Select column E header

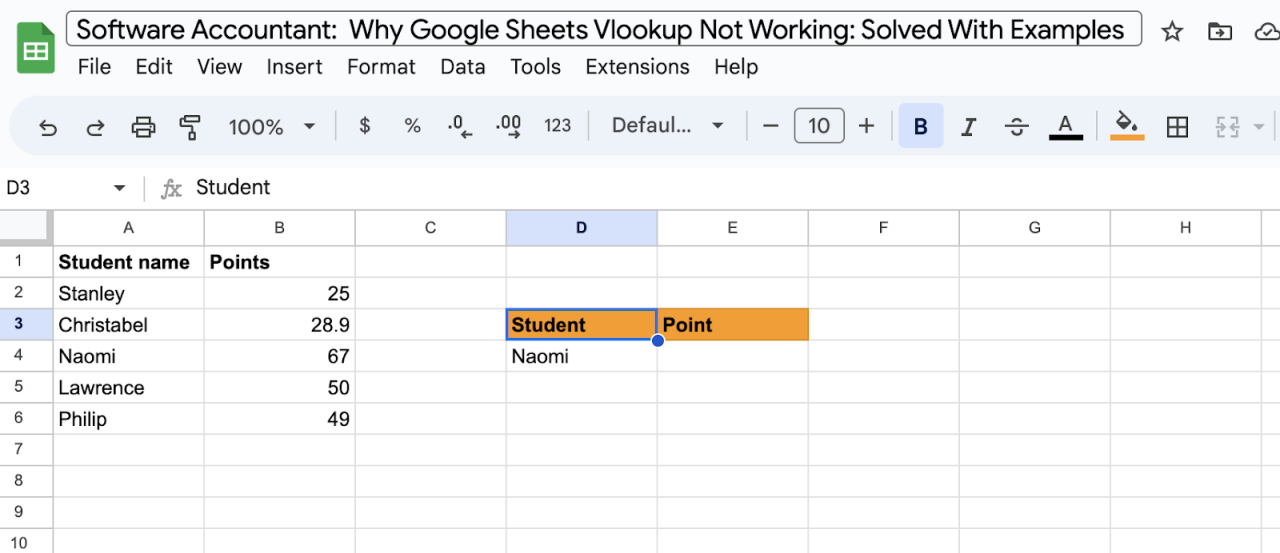[733, 228]
